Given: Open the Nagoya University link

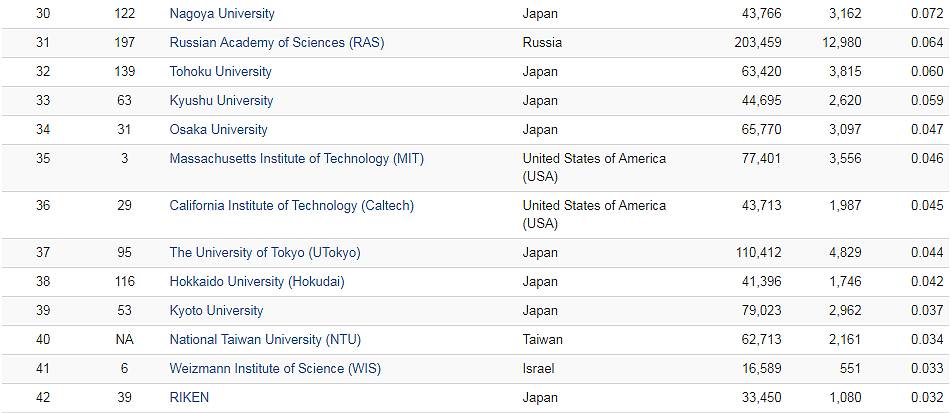Looking at the screenshot, I should pos(222,14).
